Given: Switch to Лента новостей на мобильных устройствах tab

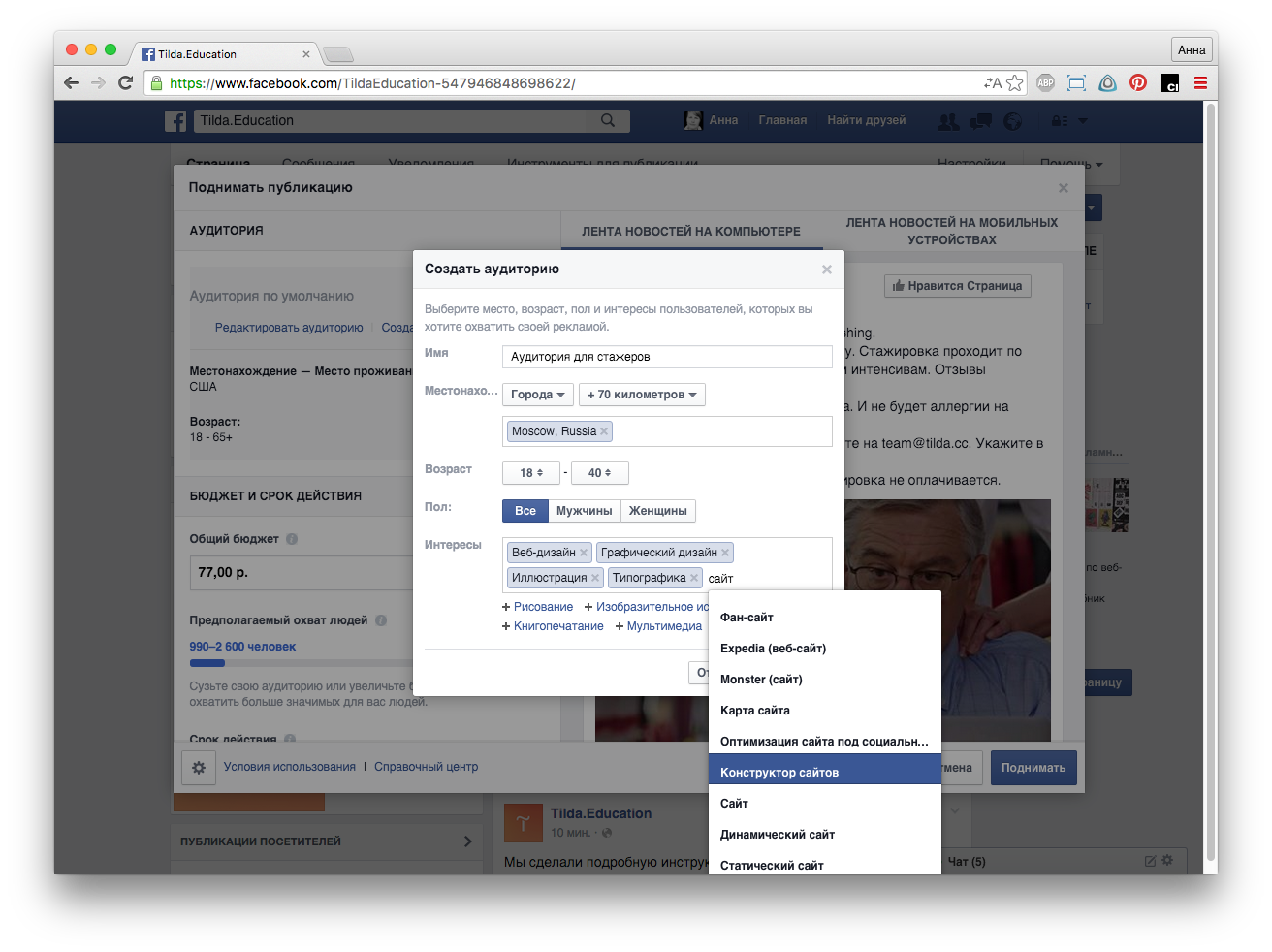Looking at the screenshot, I should pyautogui.click(x=951, y=232).
